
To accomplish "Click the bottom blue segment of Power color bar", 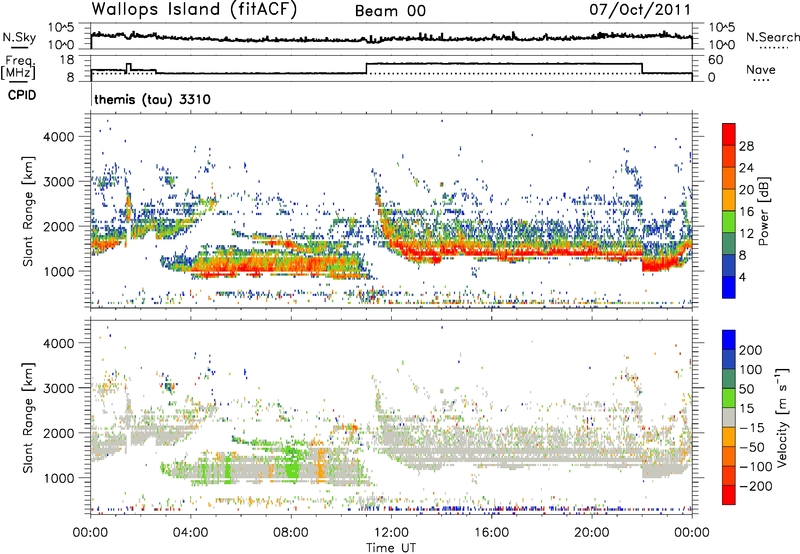I will pos(729,287).
